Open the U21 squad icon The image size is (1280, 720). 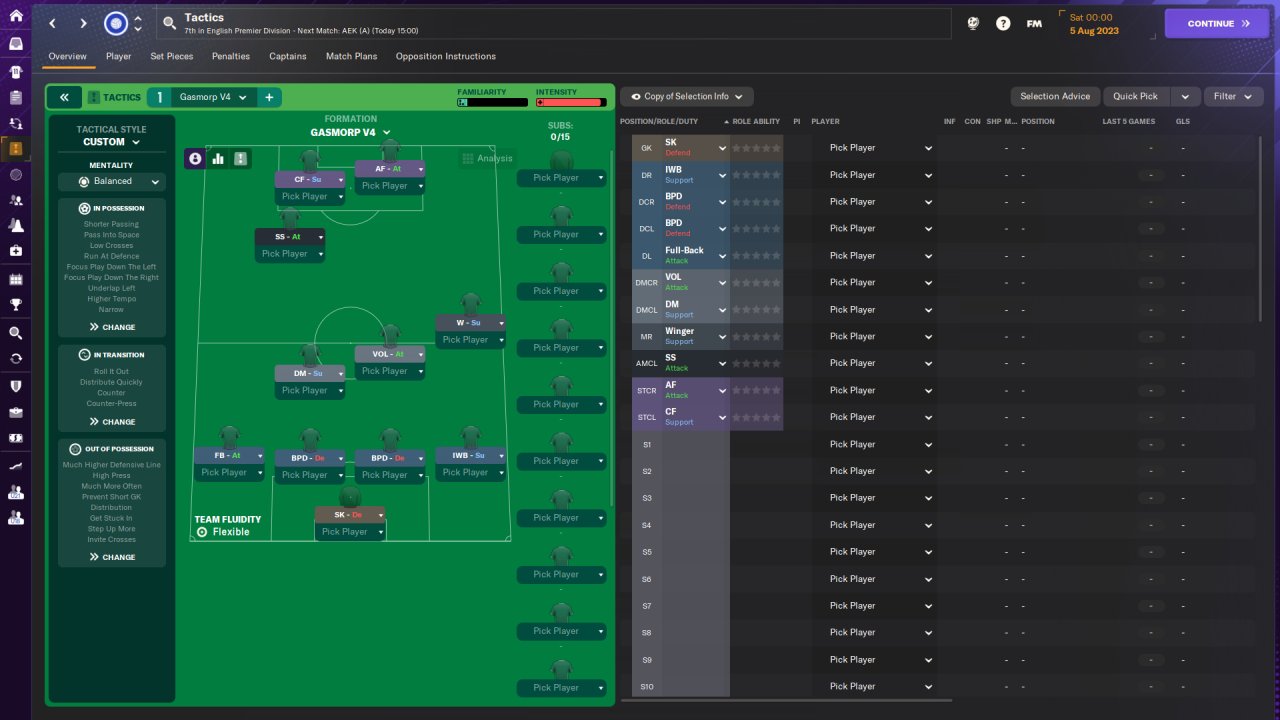tap(15, 492)
